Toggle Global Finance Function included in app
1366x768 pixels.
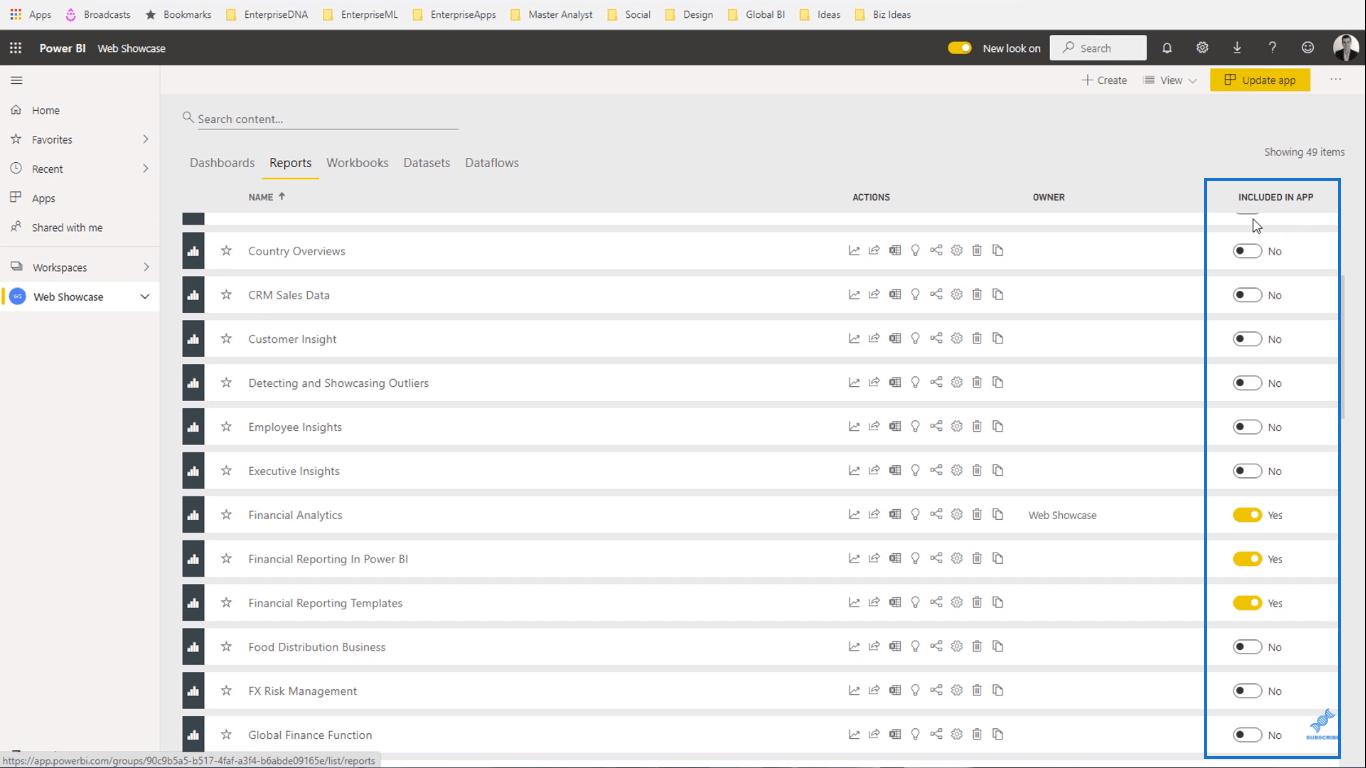point(1247,735)
